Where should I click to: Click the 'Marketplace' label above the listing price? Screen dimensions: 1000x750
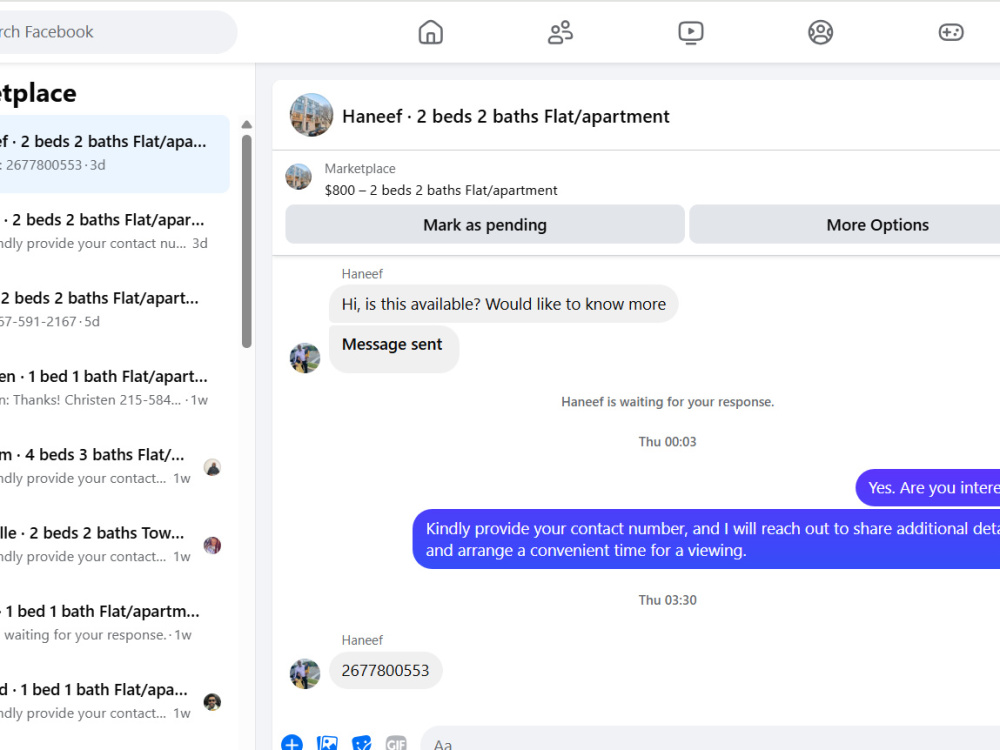360,168
